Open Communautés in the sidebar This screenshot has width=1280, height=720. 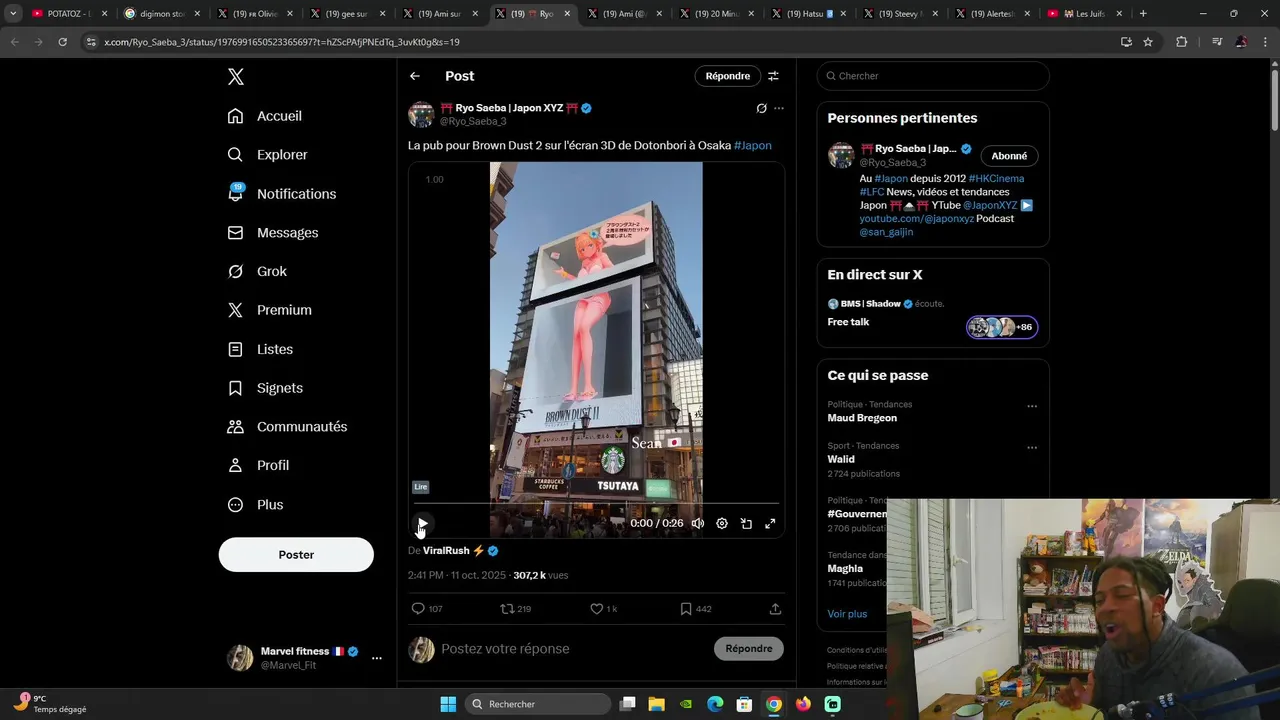pyautogui.click(x=287, y=427)
